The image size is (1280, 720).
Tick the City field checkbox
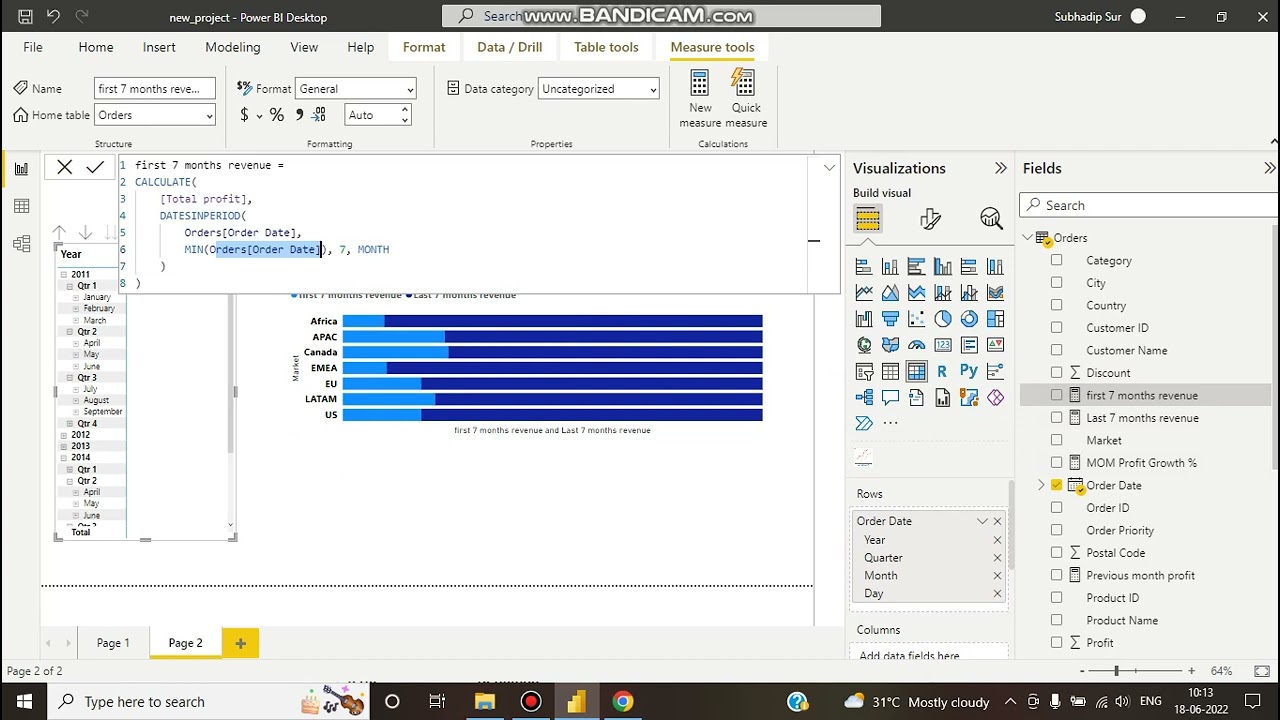1056,283
